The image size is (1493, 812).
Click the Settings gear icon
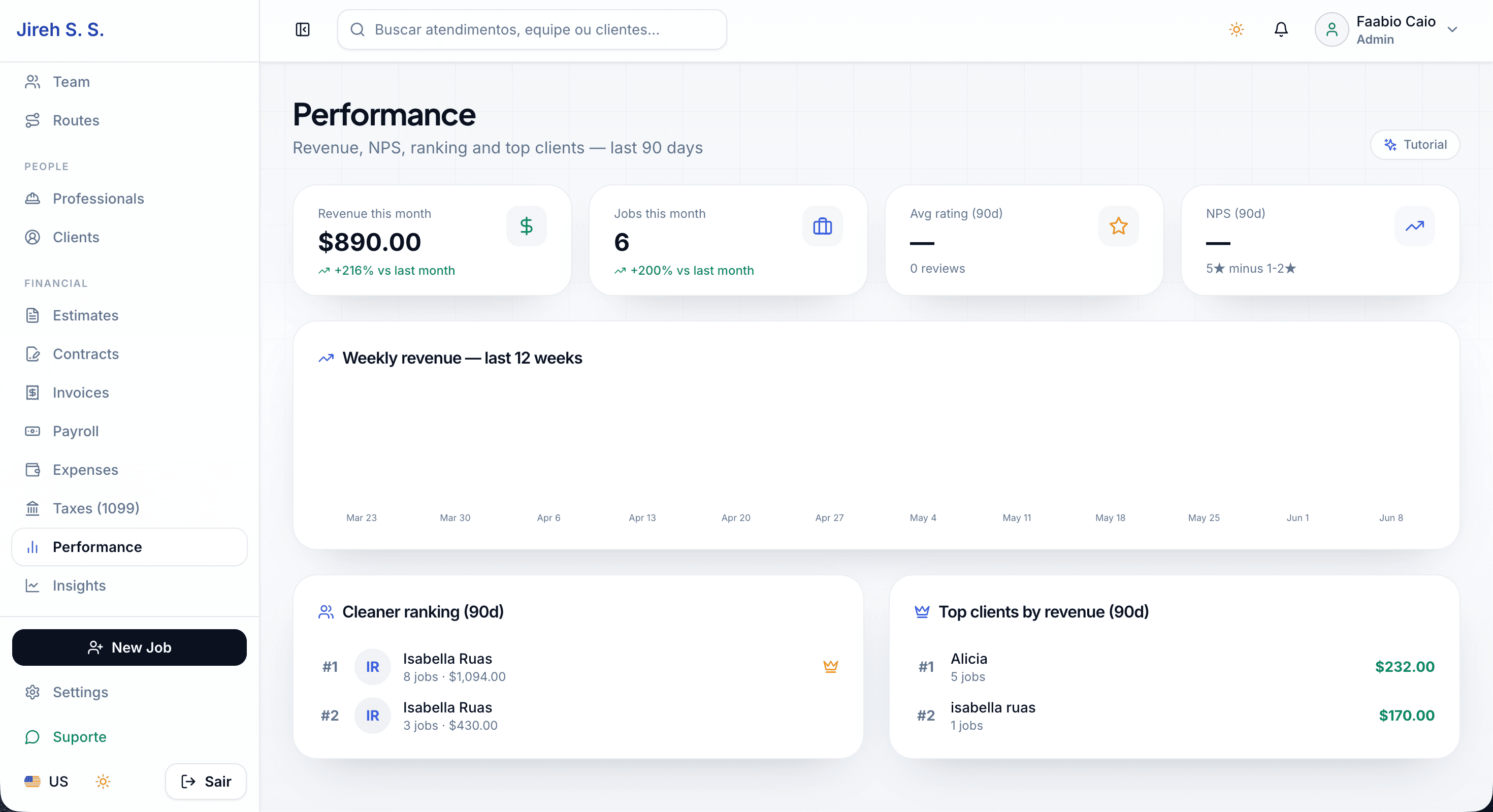(33, 692)
